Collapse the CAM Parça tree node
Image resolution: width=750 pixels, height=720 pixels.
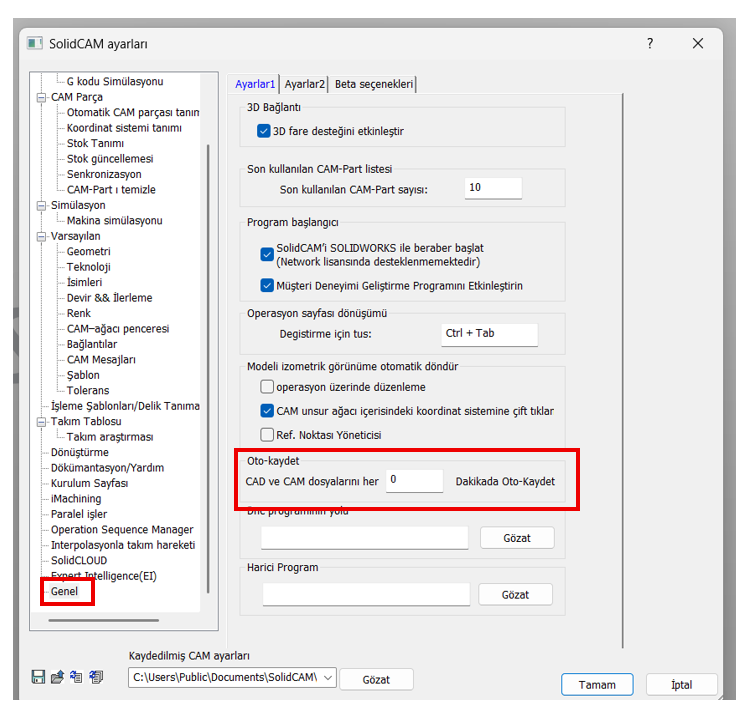(42, 98)
